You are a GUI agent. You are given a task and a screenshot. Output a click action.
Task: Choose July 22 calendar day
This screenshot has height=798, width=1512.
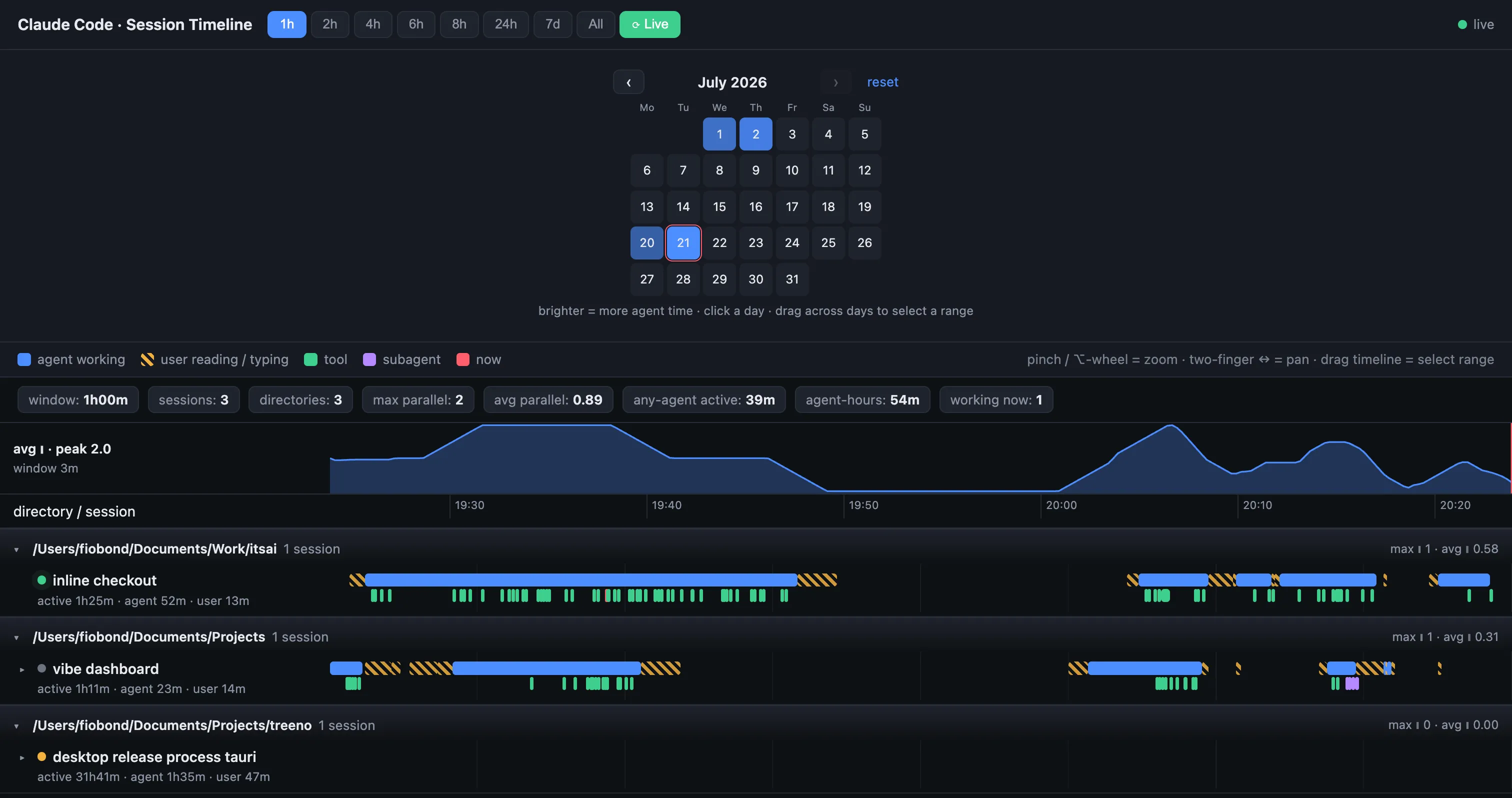coord(719,242)
